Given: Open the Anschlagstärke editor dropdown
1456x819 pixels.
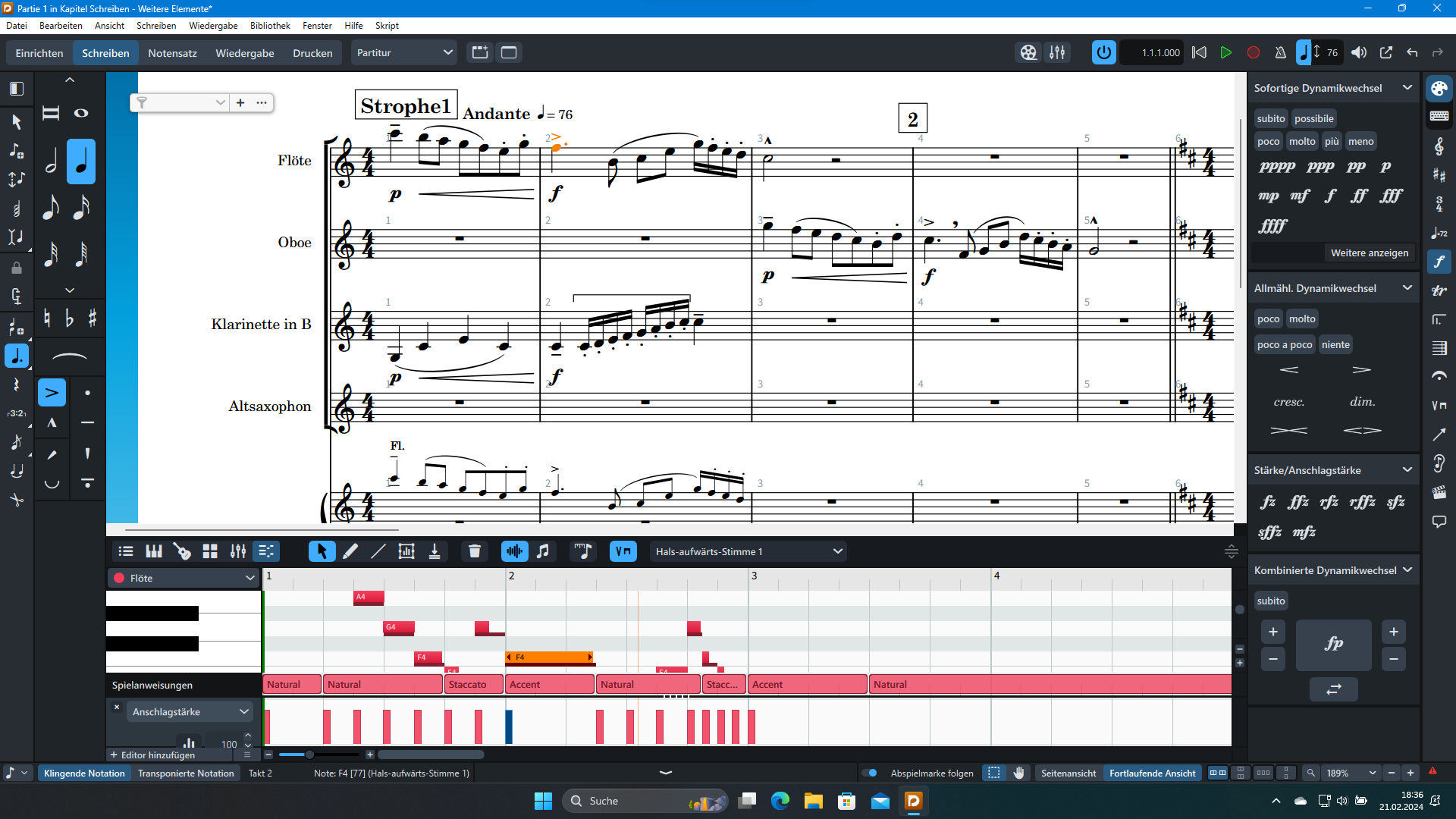Looking at the screenshot, I should click(189, 711).
